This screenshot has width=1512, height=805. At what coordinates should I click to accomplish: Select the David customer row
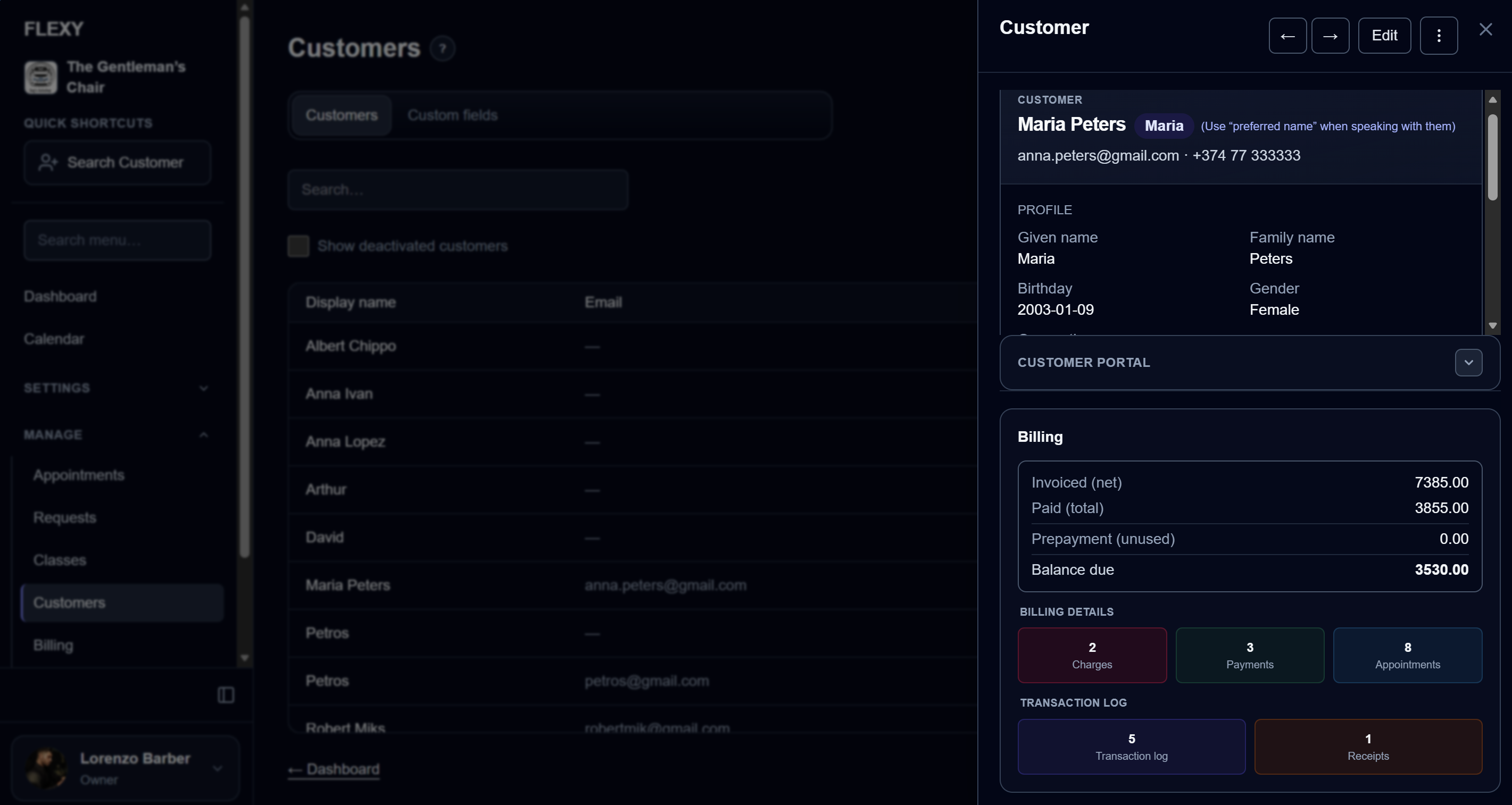click(x=633, y=538)
